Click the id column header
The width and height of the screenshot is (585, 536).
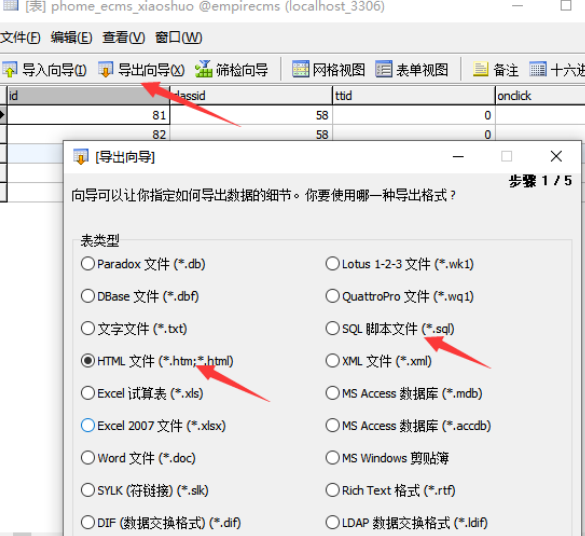pyautogui.click(x=89, y=96)
